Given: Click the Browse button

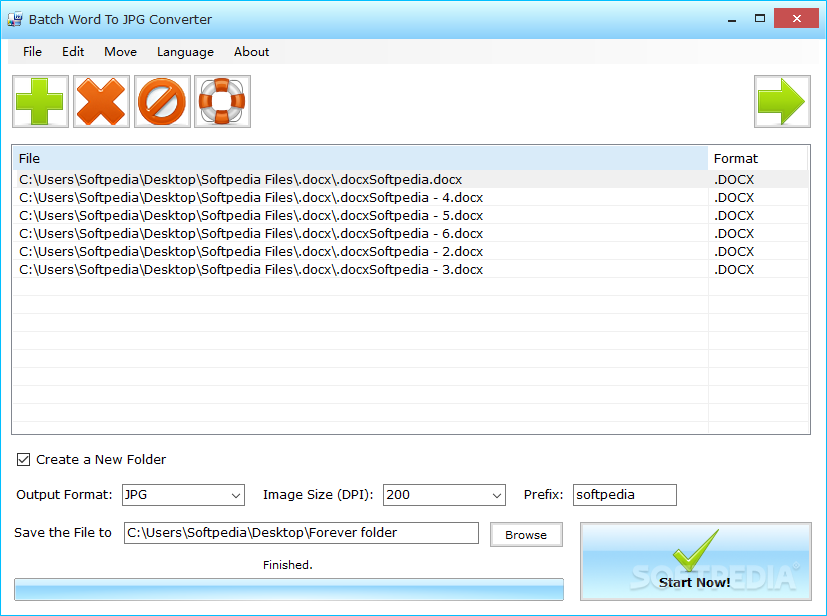Looking at the screenshot, I should [526, 535].
